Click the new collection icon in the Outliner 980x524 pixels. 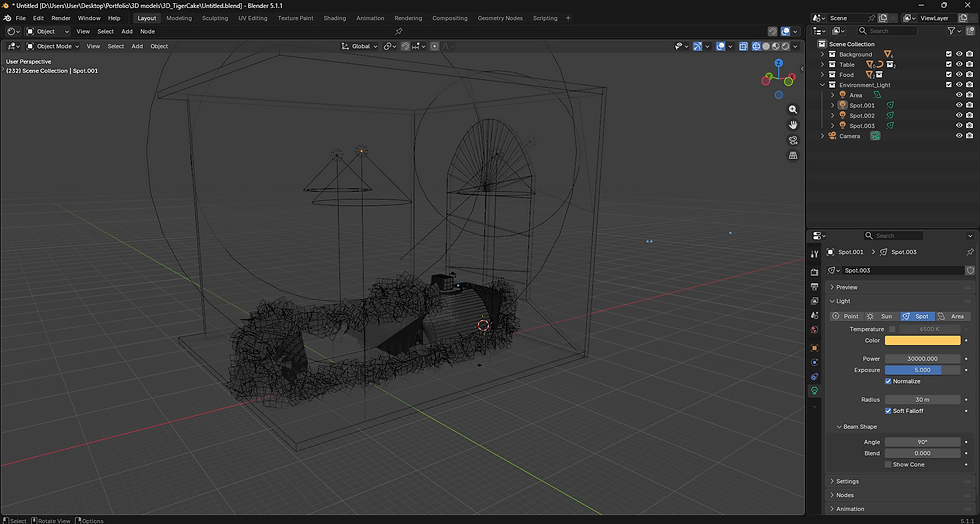[x=969, y=31]
